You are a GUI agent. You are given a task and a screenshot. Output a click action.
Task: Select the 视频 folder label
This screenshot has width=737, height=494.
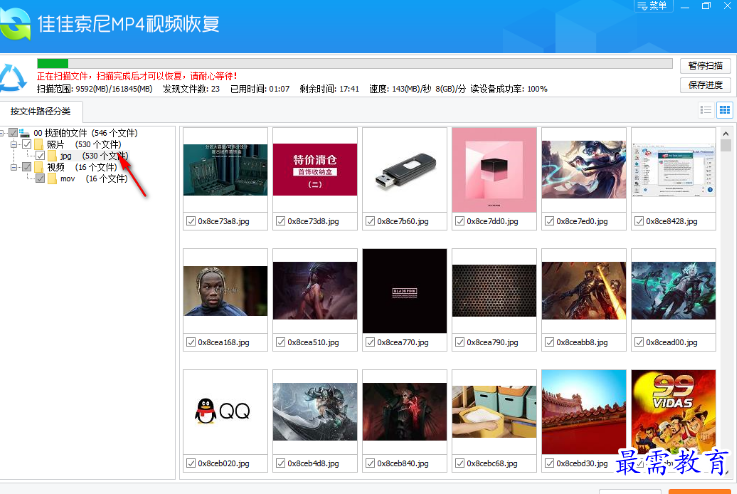[55, 167]
